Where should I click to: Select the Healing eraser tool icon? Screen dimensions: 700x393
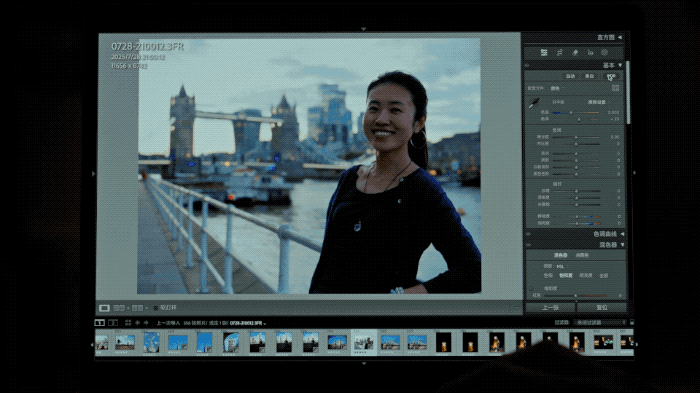(x=575, y=53)
